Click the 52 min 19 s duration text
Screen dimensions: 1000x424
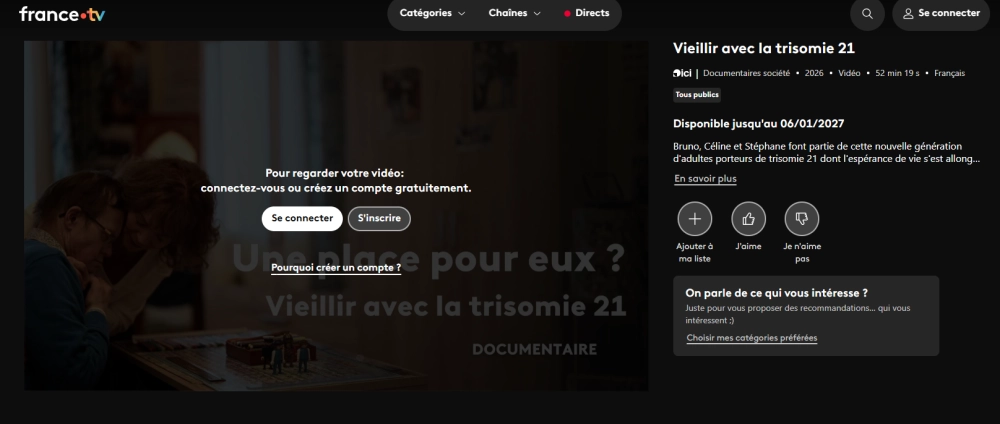pos(897,73)
